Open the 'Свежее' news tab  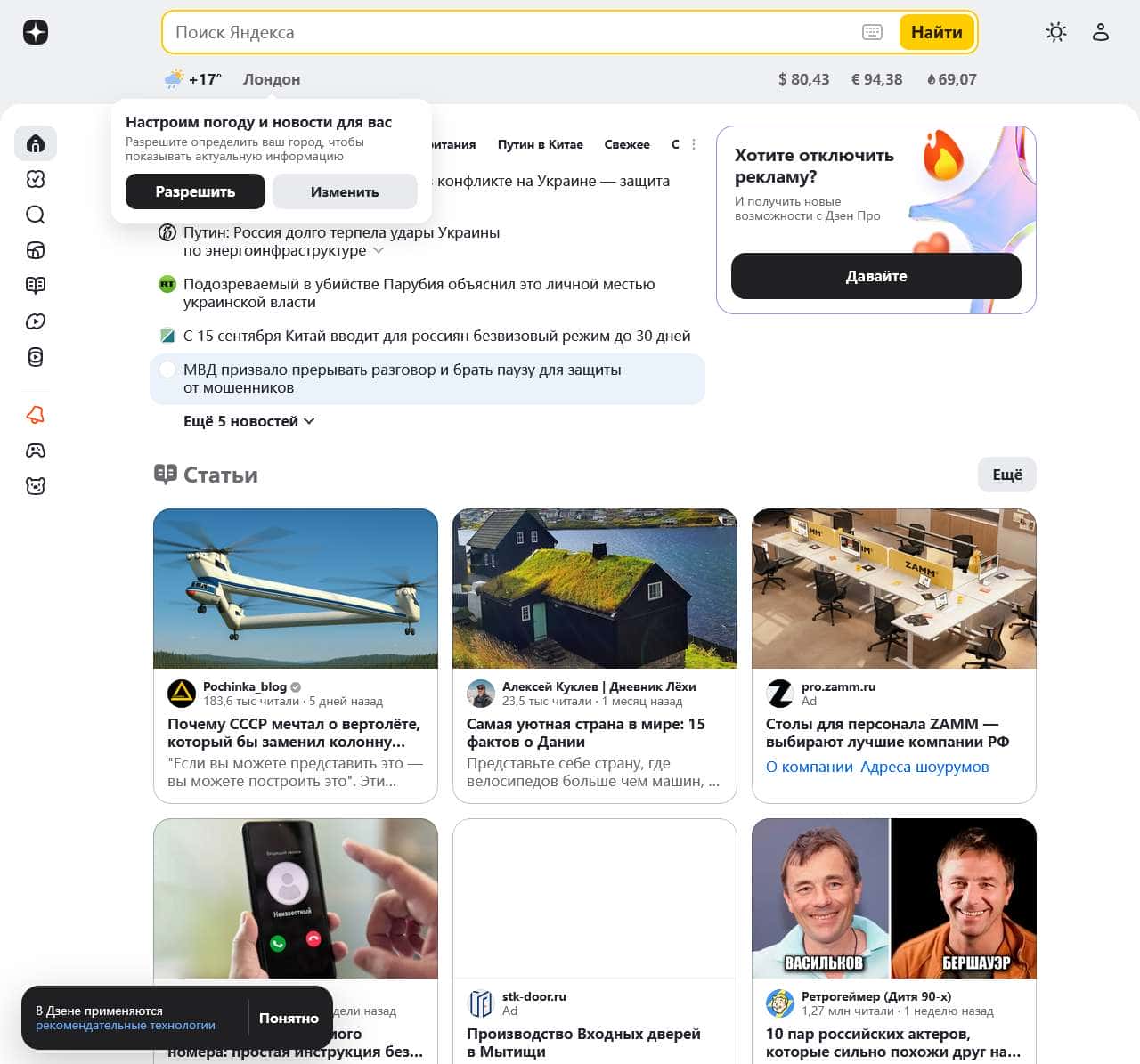click(627, 143)
